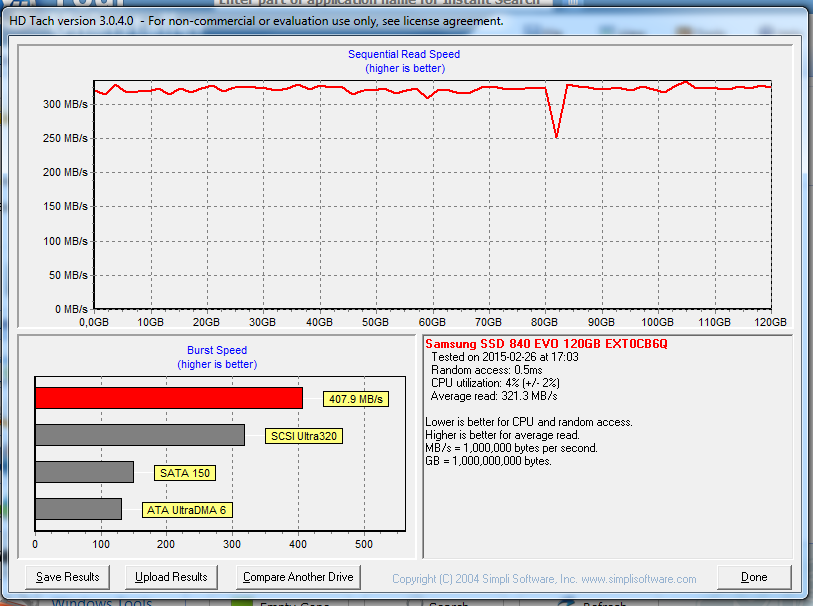
Task: Click the Simpli Software copyright text
Action: click(544, 579)
